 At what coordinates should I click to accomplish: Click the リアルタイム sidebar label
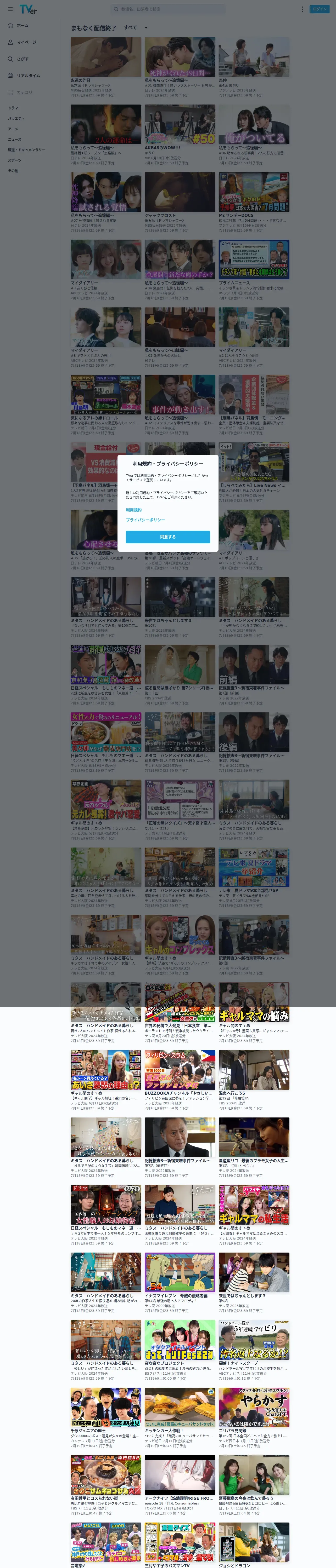pyautogui.click(x=29, y=76)
